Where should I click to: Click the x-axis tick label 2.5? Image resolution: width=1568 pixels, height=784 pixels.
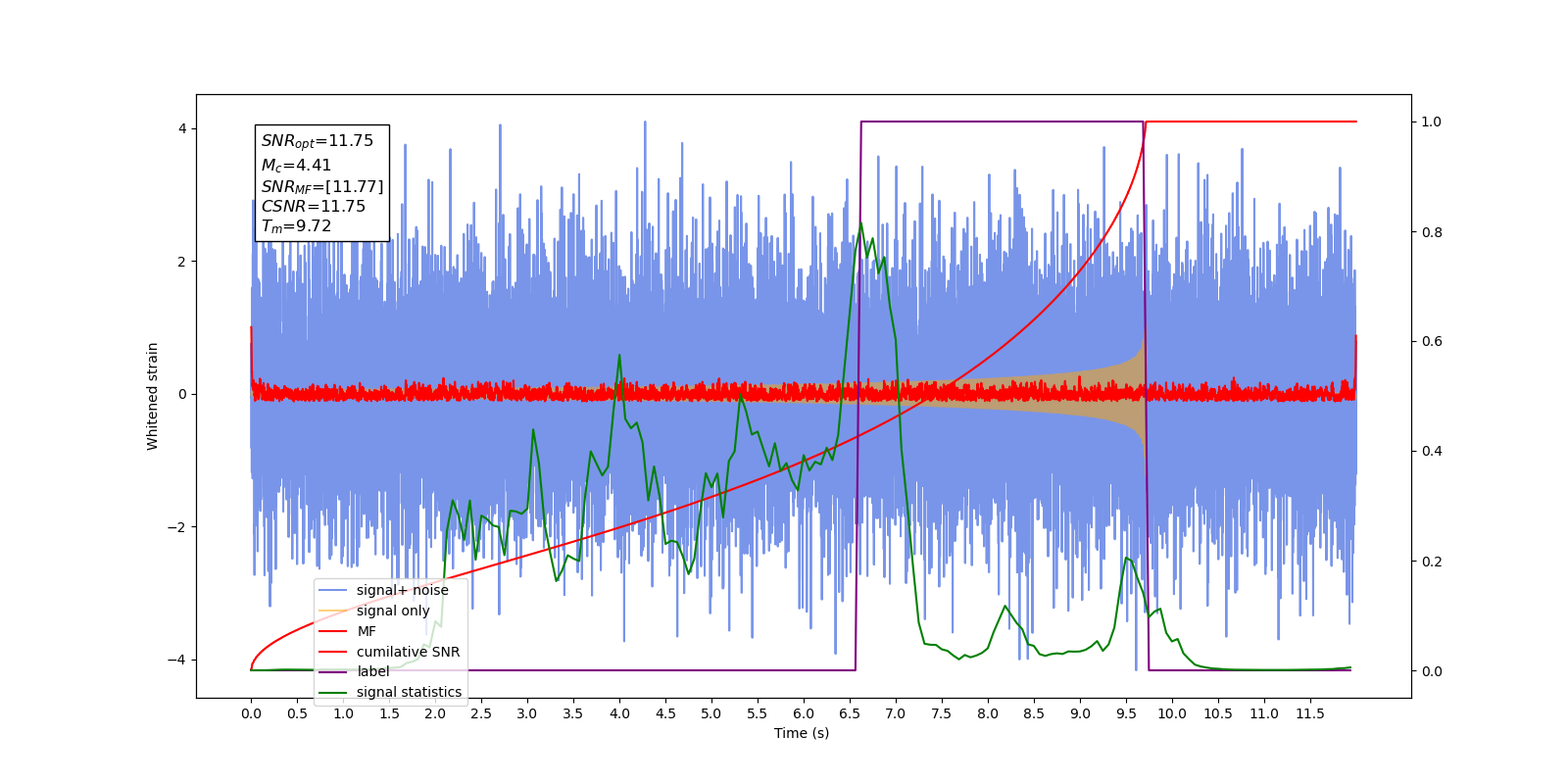(481, 713)
